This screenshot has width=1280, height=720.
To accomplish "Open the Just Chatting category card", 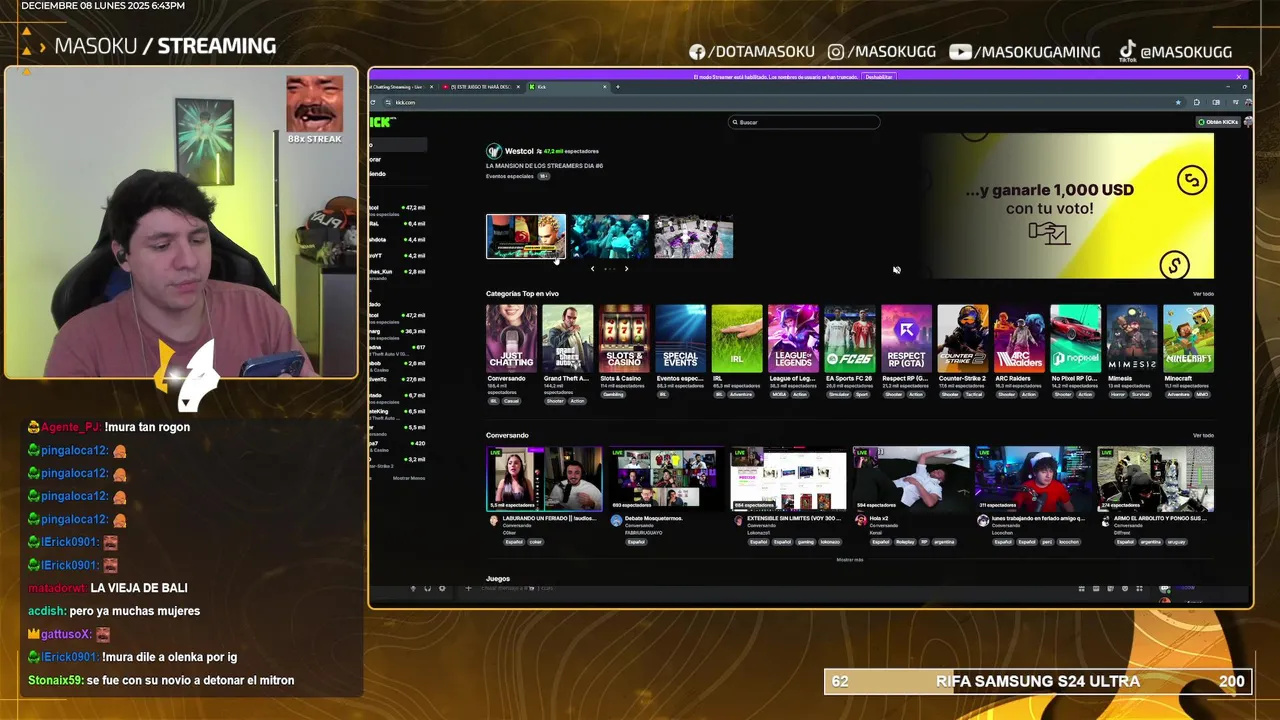I will click(x=511, y=338).
